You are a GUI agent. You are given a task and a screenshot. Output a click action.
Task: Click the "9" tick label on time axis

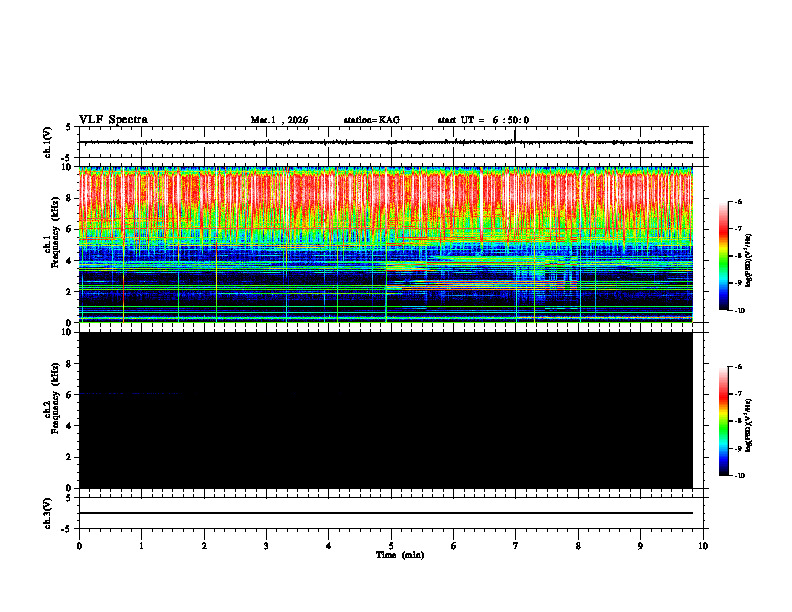(640, 546)
